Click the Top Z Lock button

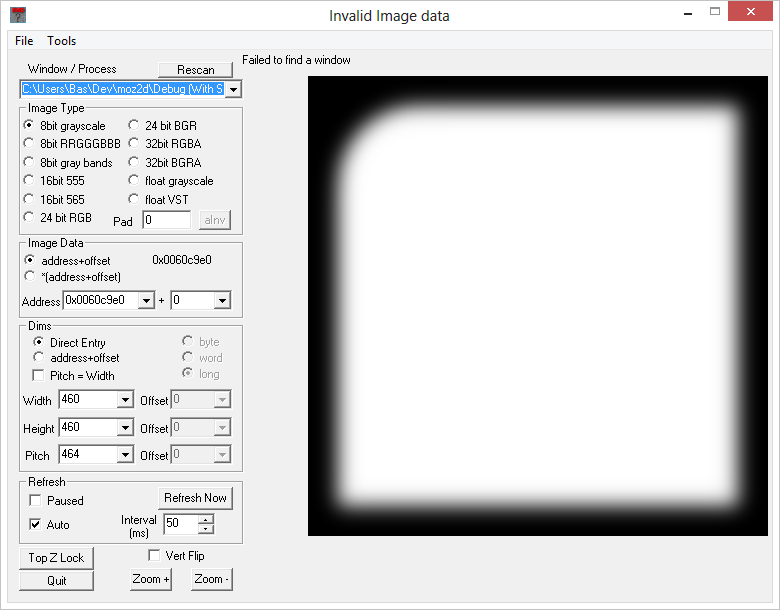pyautogui.click(x=56, y=558)
